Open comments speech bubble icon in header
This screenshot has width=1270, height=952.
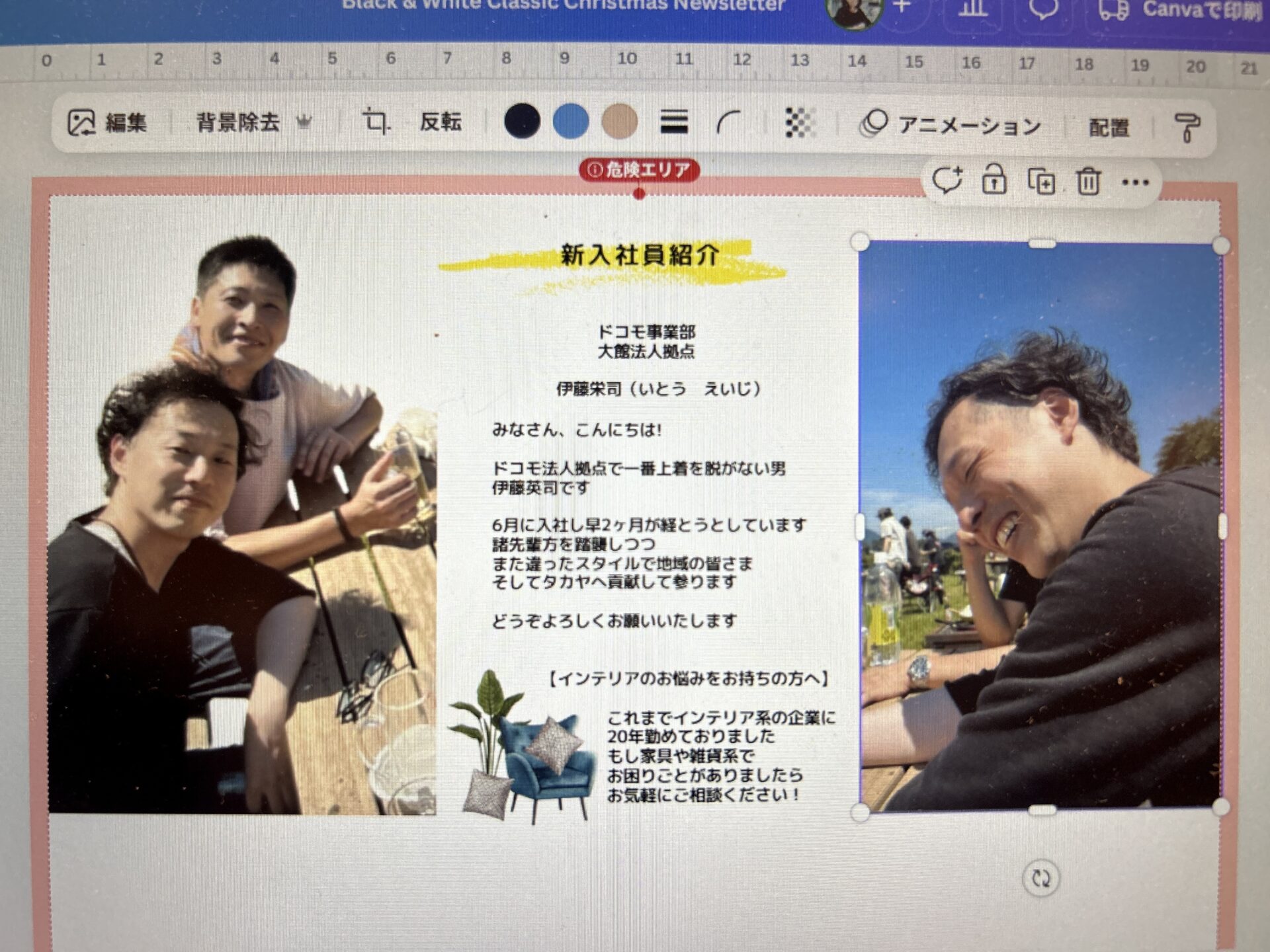(x=1043, y=9)
